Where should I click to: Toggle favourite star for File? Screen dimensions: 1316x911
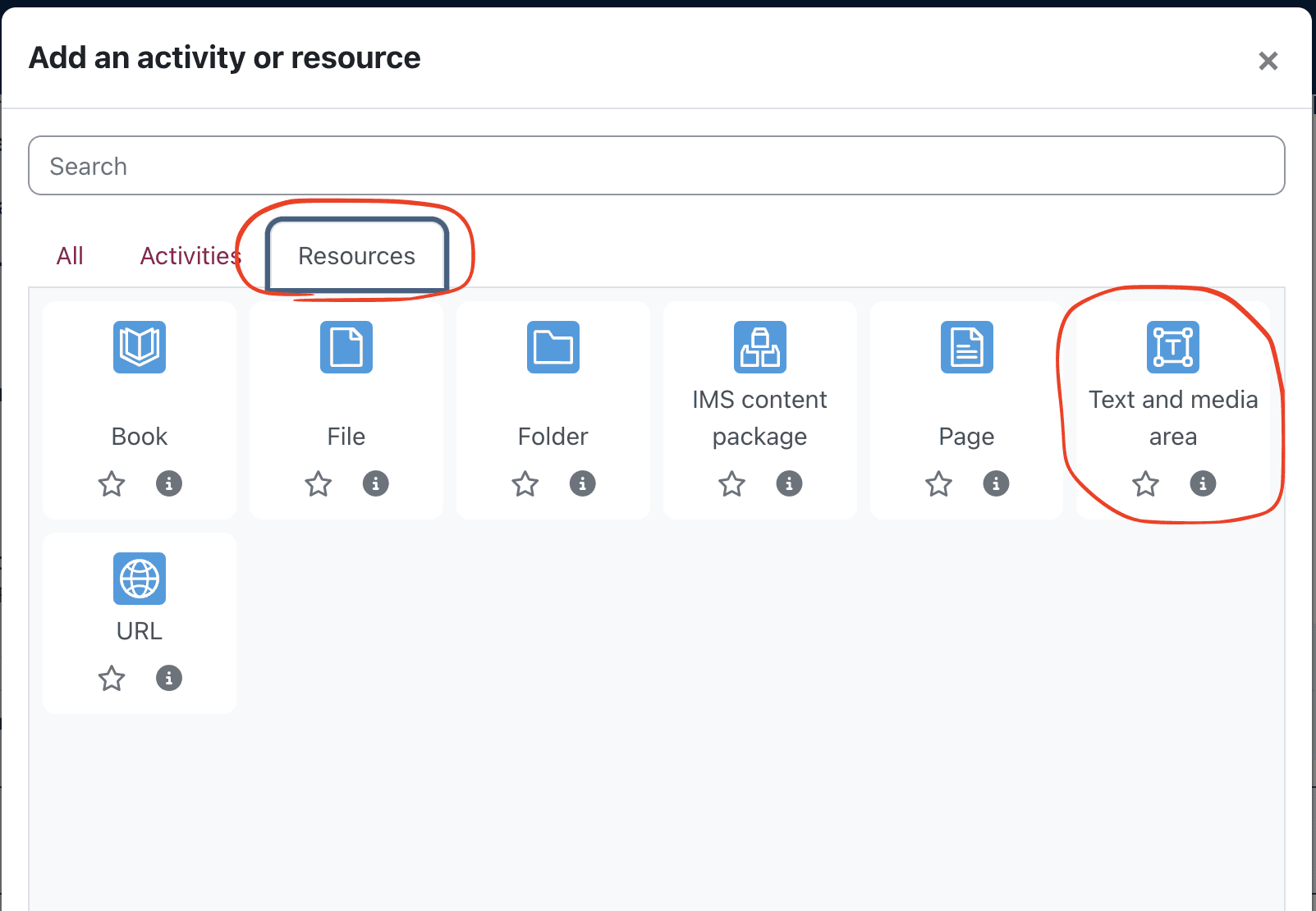pyautogui.click(x=319, y=484)
